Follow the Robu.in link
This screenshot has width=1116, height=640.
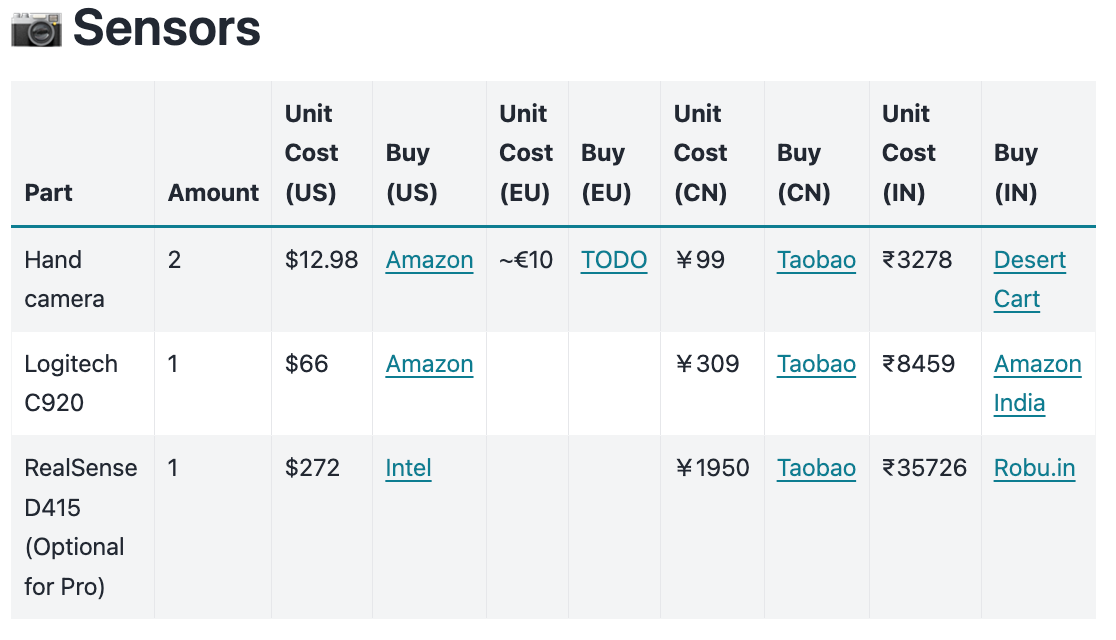click(1034, 468)
